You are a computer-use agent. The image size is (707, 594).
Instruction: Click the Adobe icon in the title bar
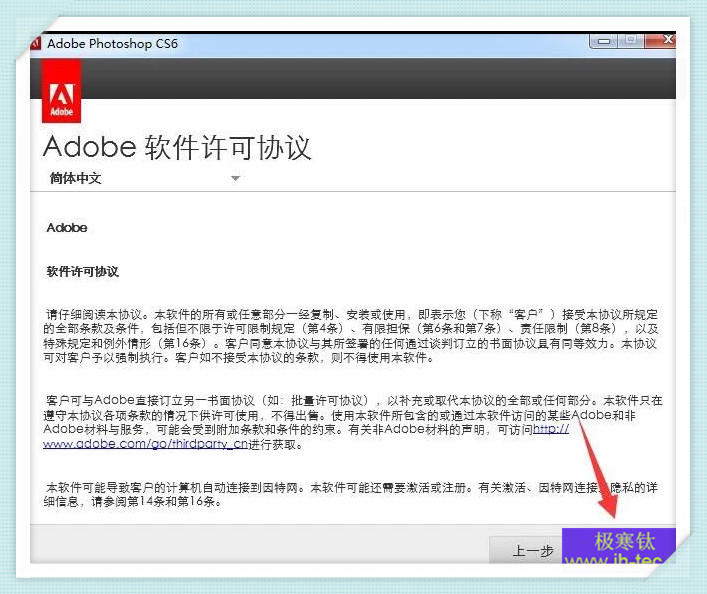36,43
